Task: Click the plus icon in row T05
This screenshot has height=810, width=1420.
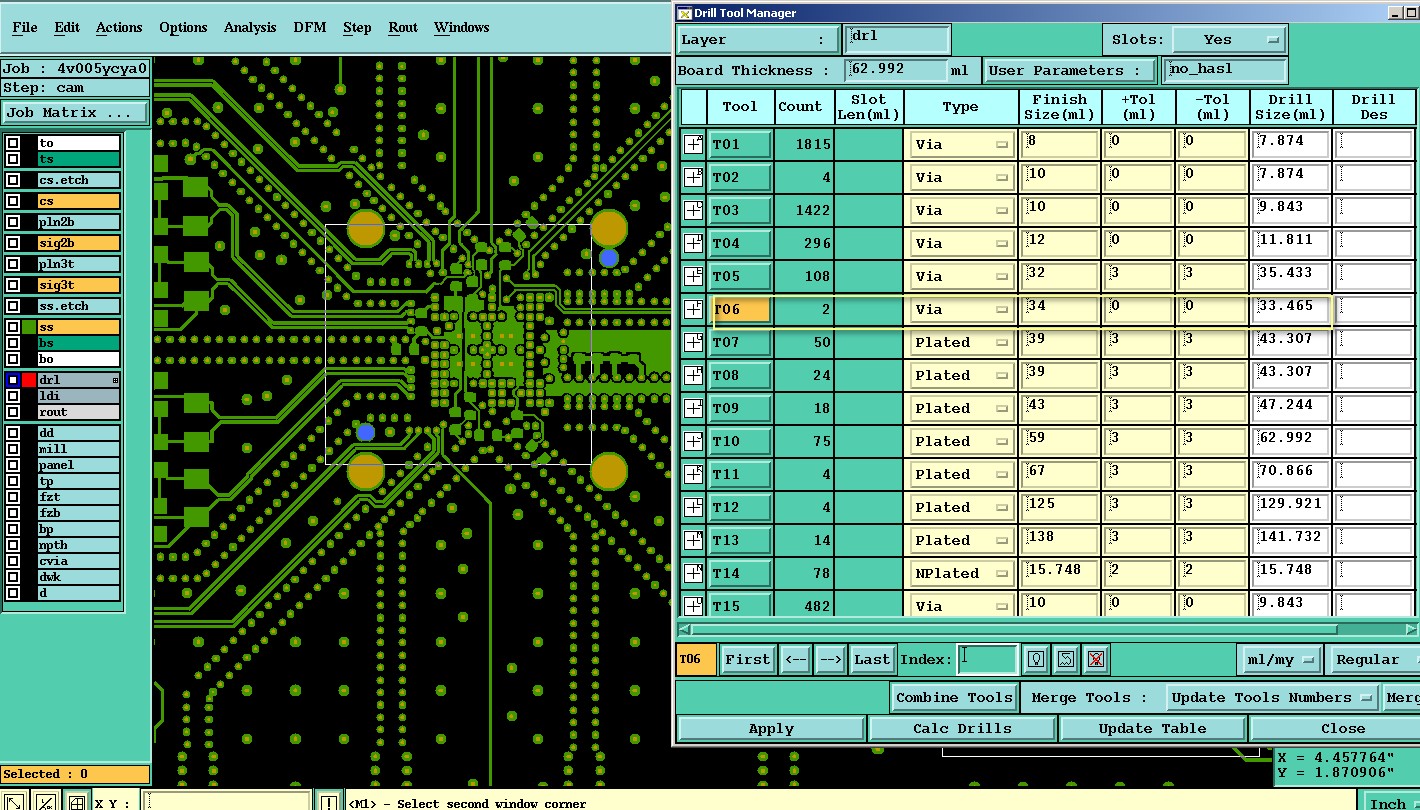Action: [x=693, y=276]
